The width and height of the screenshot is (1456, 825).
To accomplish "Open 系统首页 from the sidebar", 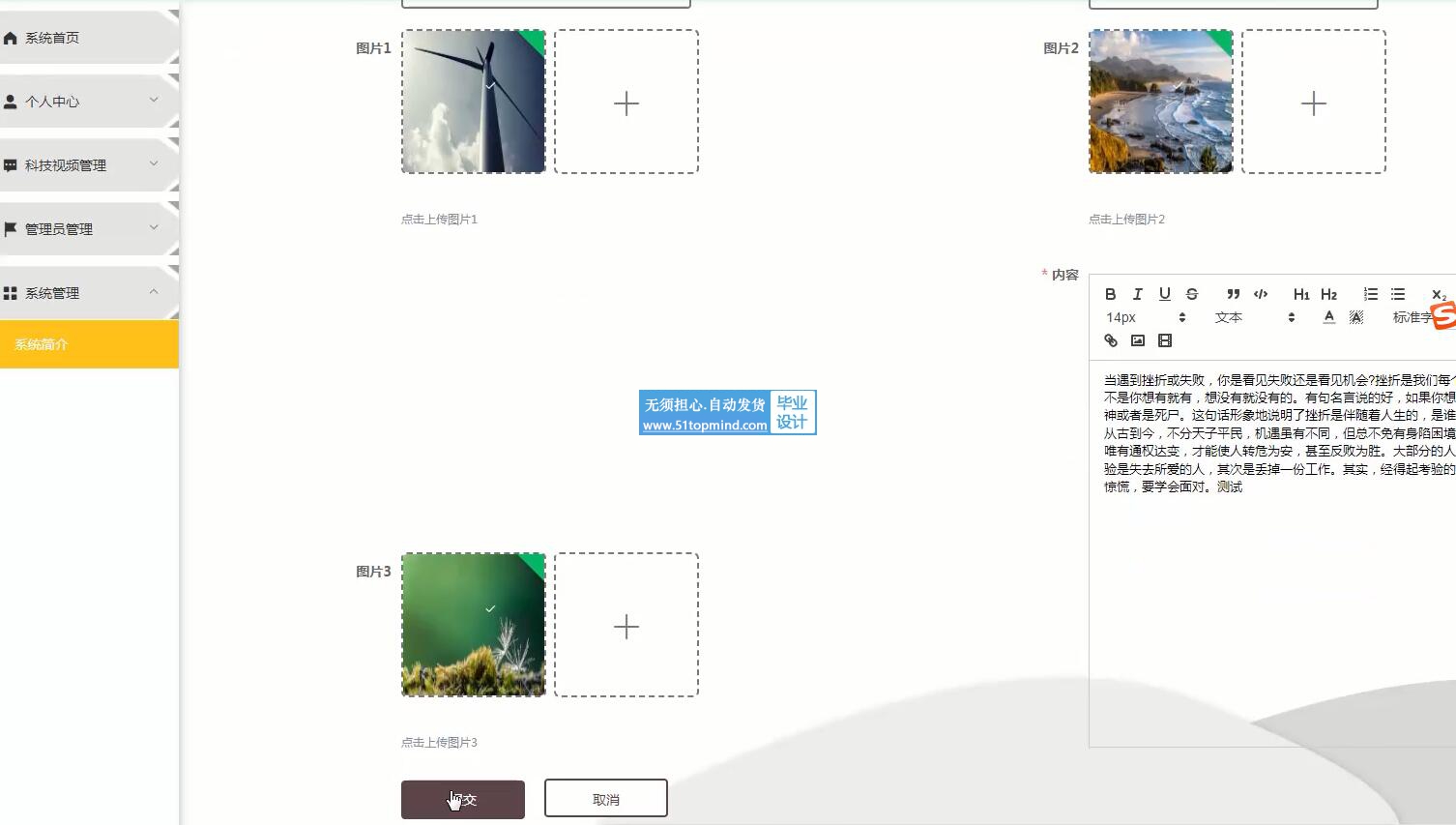I will pyautogui.click(x=89, y=38).
